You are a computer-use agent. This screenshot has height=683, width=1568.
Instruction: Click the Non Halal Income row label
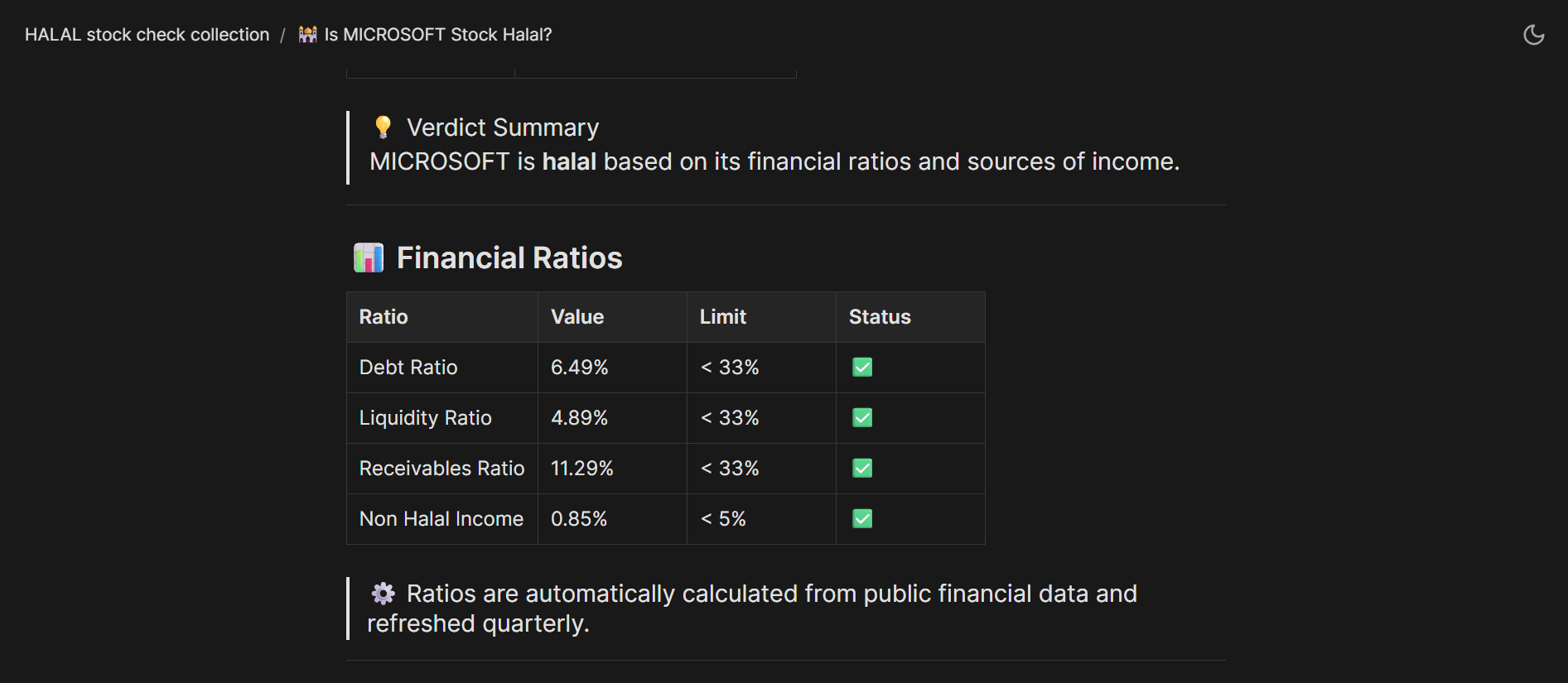coord(441,519)
